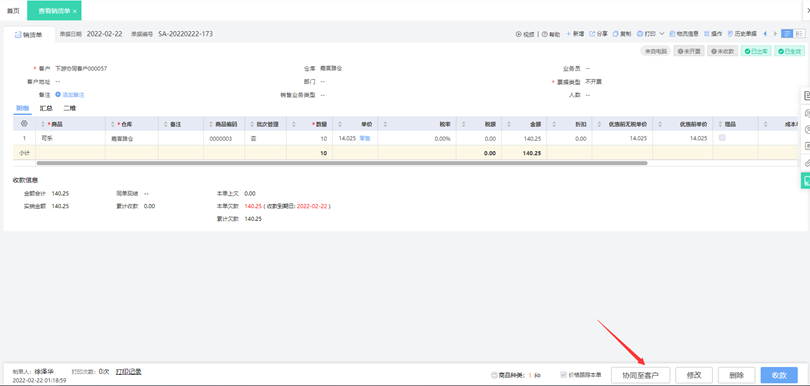Share the order via 分享 icon
810x386 pixels.
coord(592,34)
